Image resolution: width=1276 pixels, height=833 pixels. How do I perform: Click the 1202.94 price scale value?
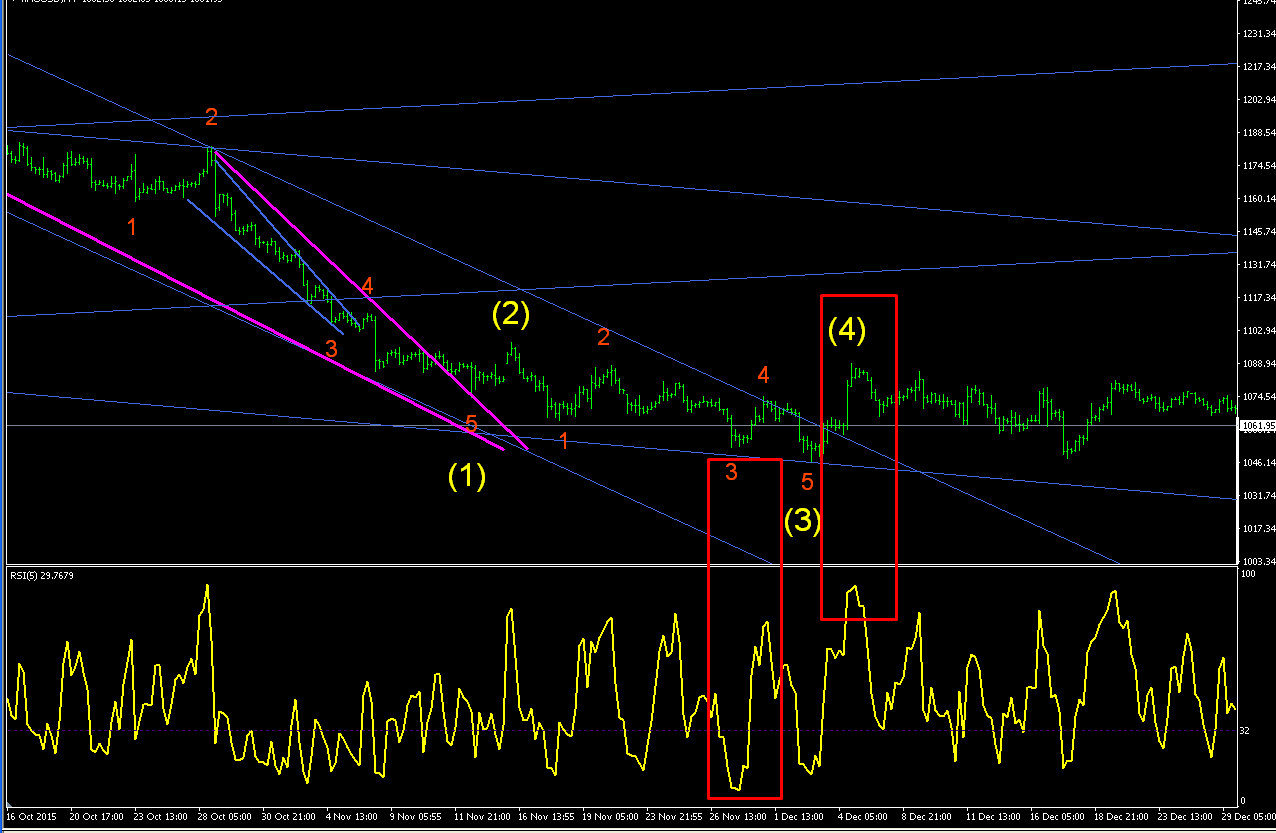(1257, 100)
